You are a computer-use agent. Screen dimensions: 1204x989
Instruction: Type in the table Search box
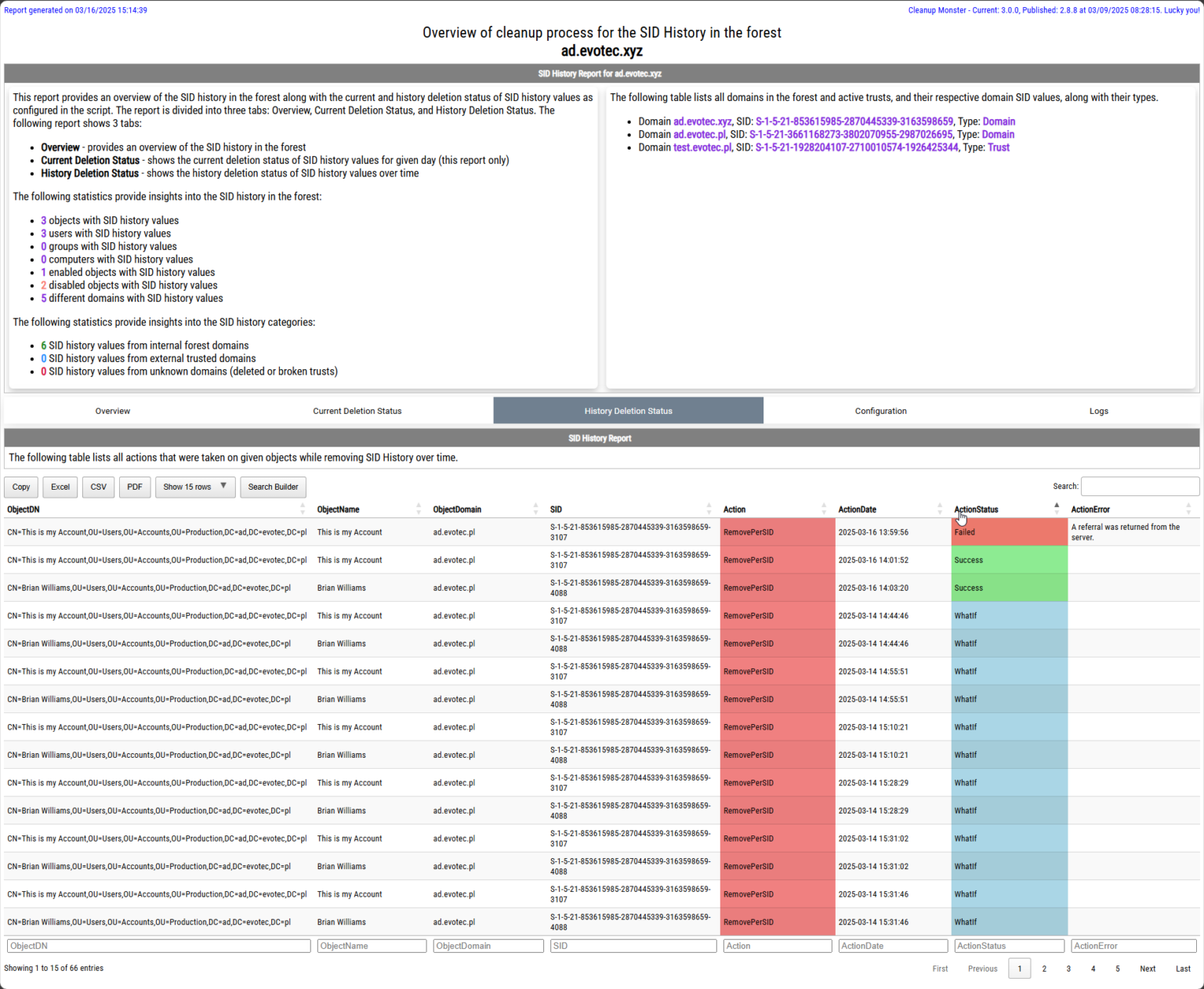pos(1140,486)
